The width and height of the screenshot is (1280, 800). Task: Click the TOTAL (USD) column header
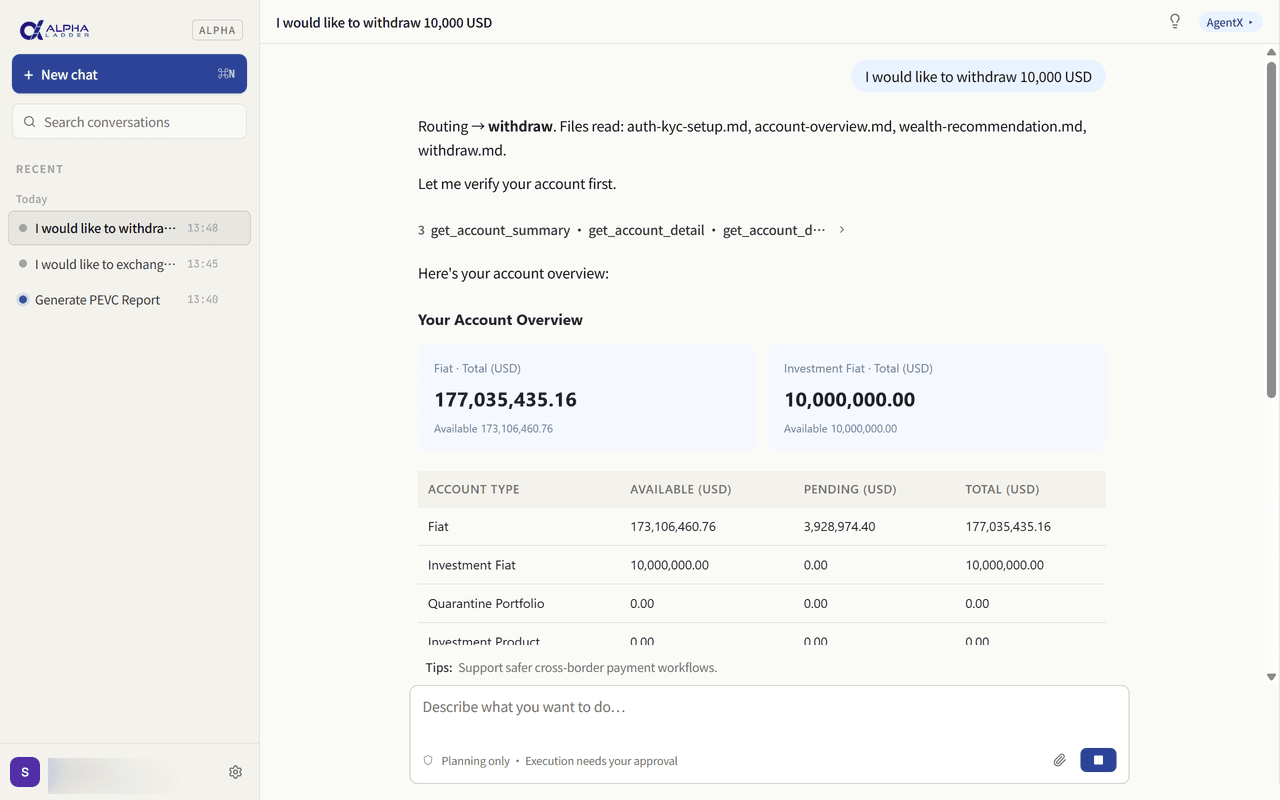1003,489
